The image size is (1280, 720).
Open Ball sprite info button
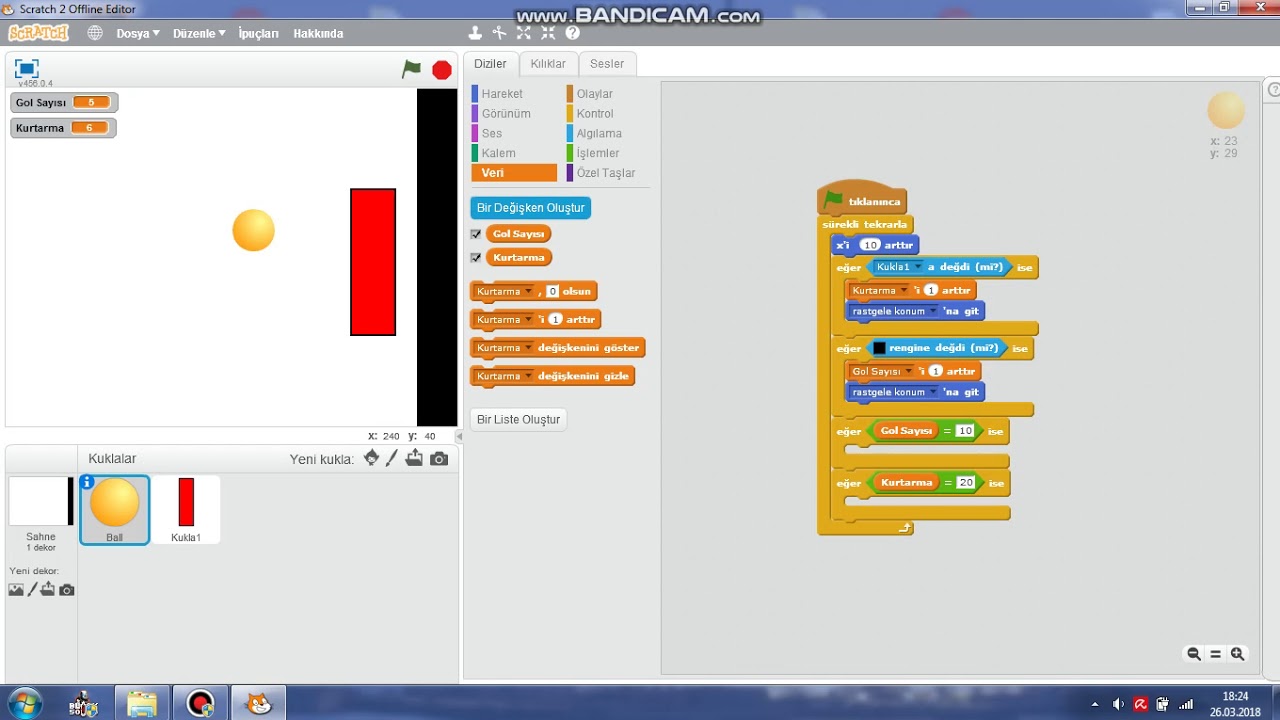[x=87, y=483]
